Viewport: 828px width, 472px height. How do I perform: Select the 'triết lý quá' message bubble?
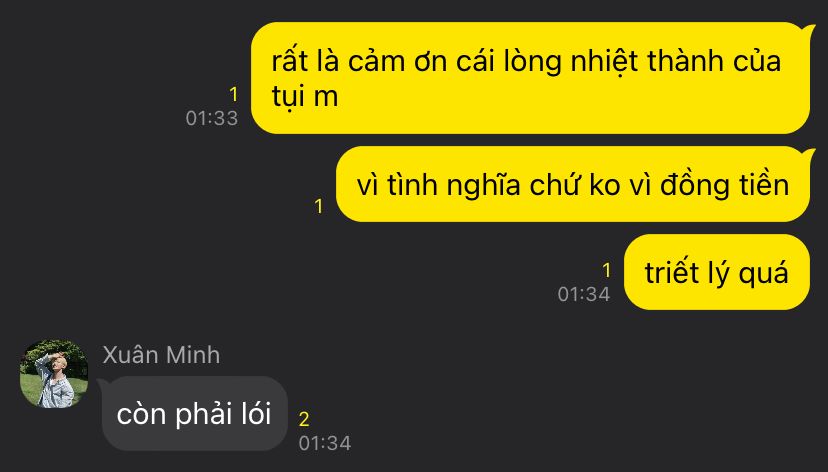pos(717,272)
